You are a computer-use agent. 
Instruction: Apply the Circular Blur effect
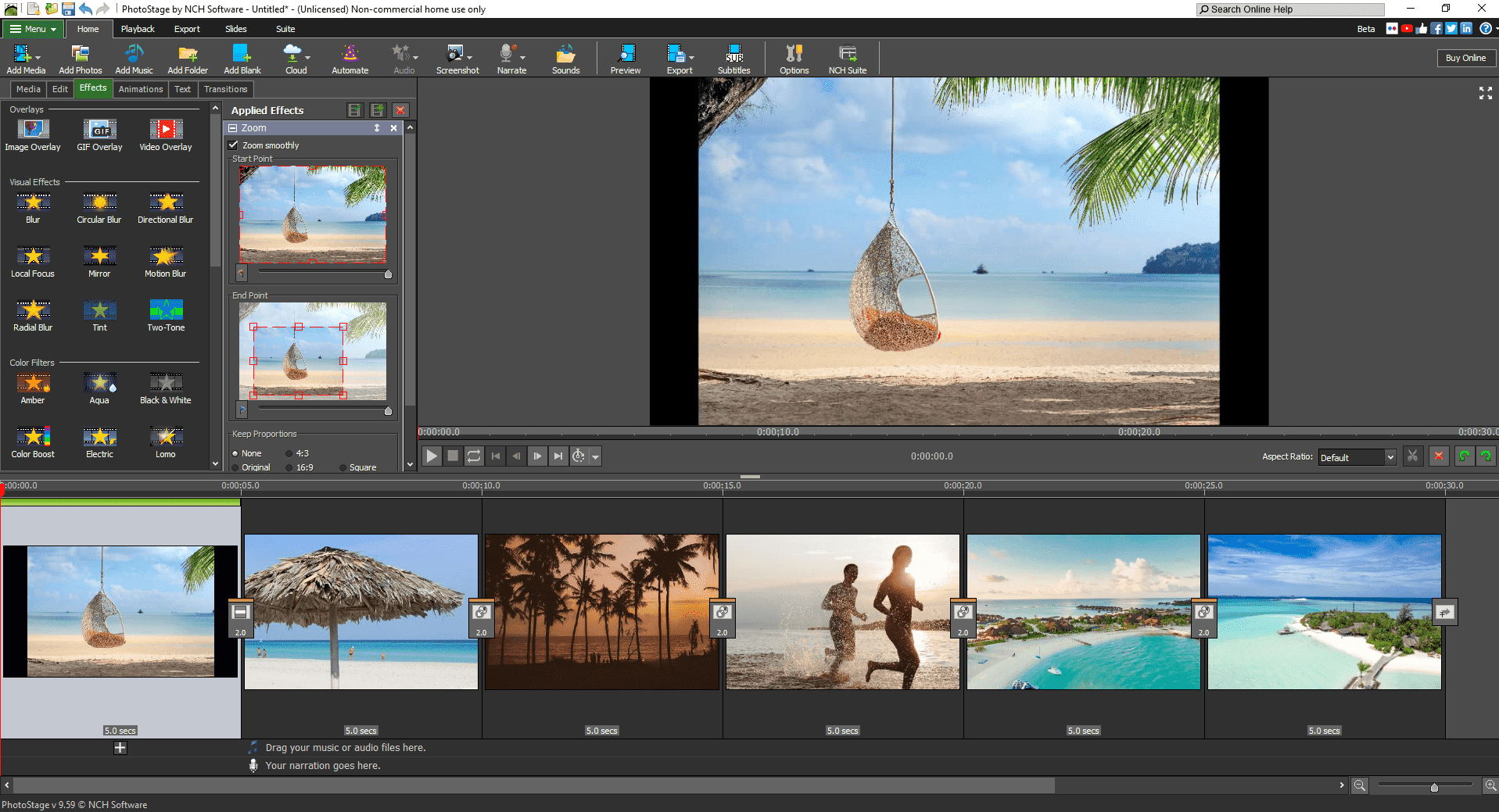tap(99, 209)
